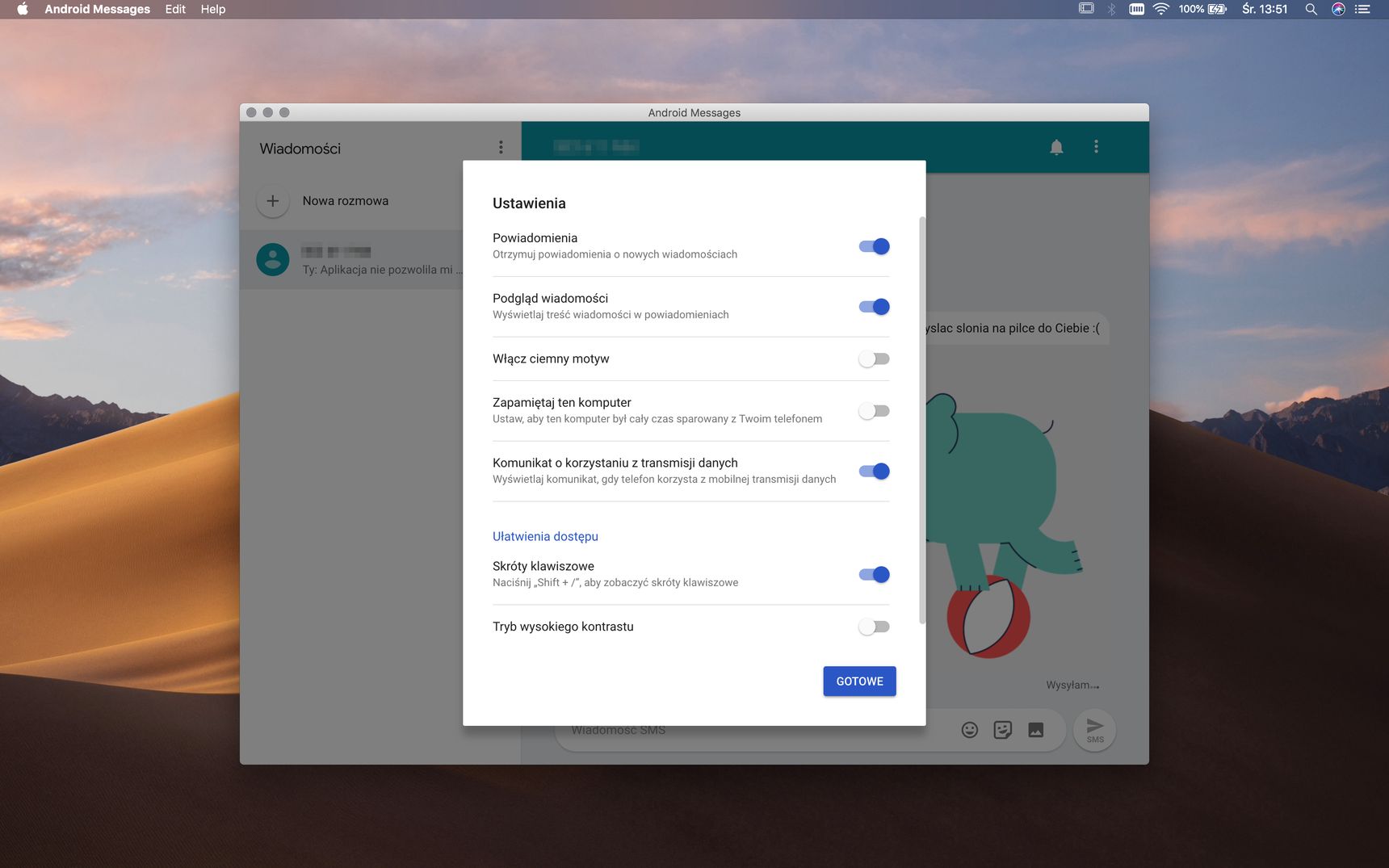Image resolution: width=1389 pixels, height=868 pixels.
Task: Click keyboard input icon in menu bar
Action: tap(1136, 9)
